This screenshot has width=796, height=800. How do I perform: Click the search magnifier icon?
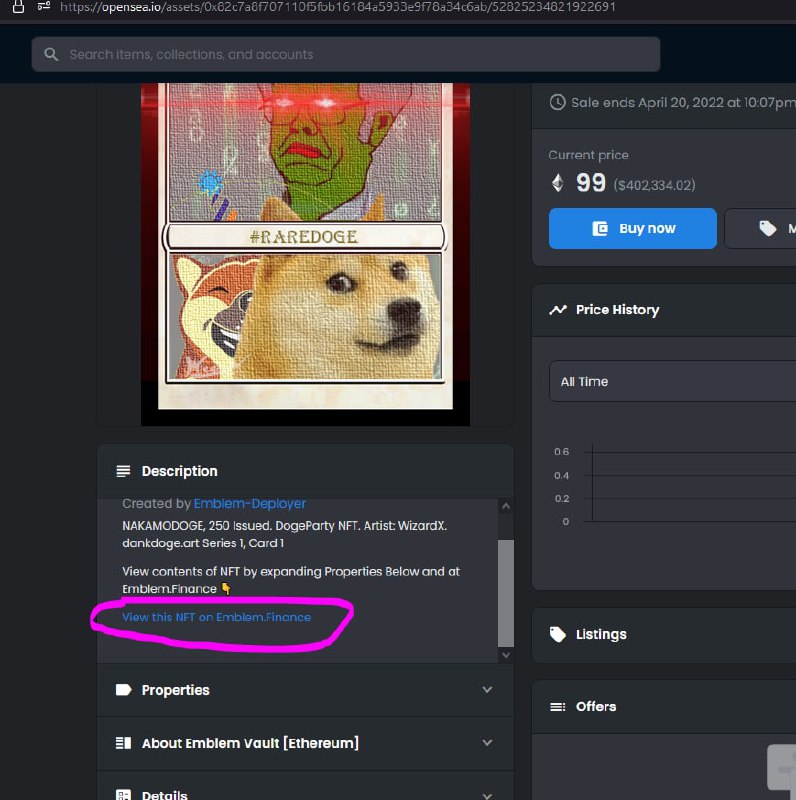click(x=51, y=54)
